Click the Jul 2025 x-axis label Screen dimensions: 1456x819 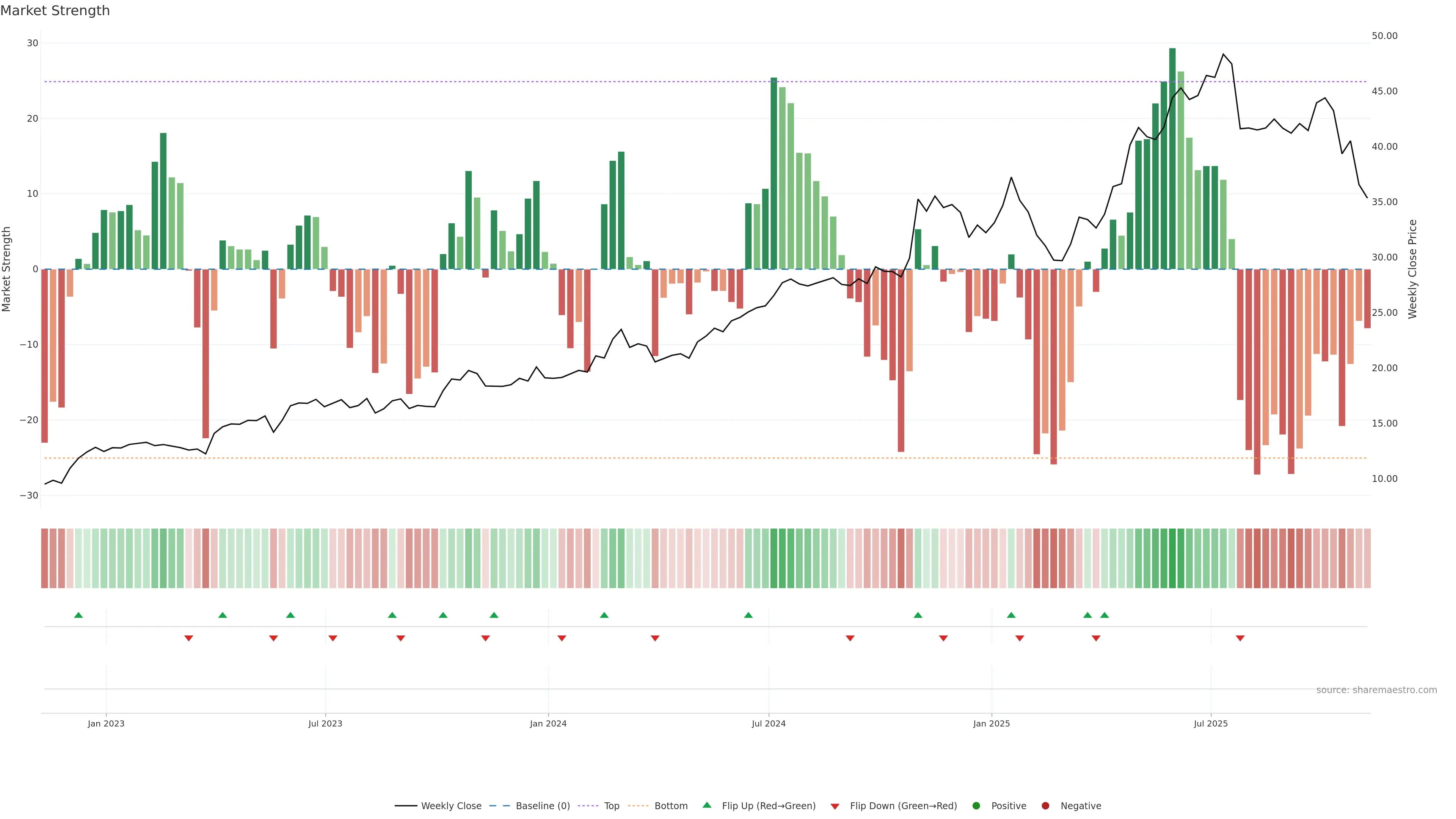1211,723
